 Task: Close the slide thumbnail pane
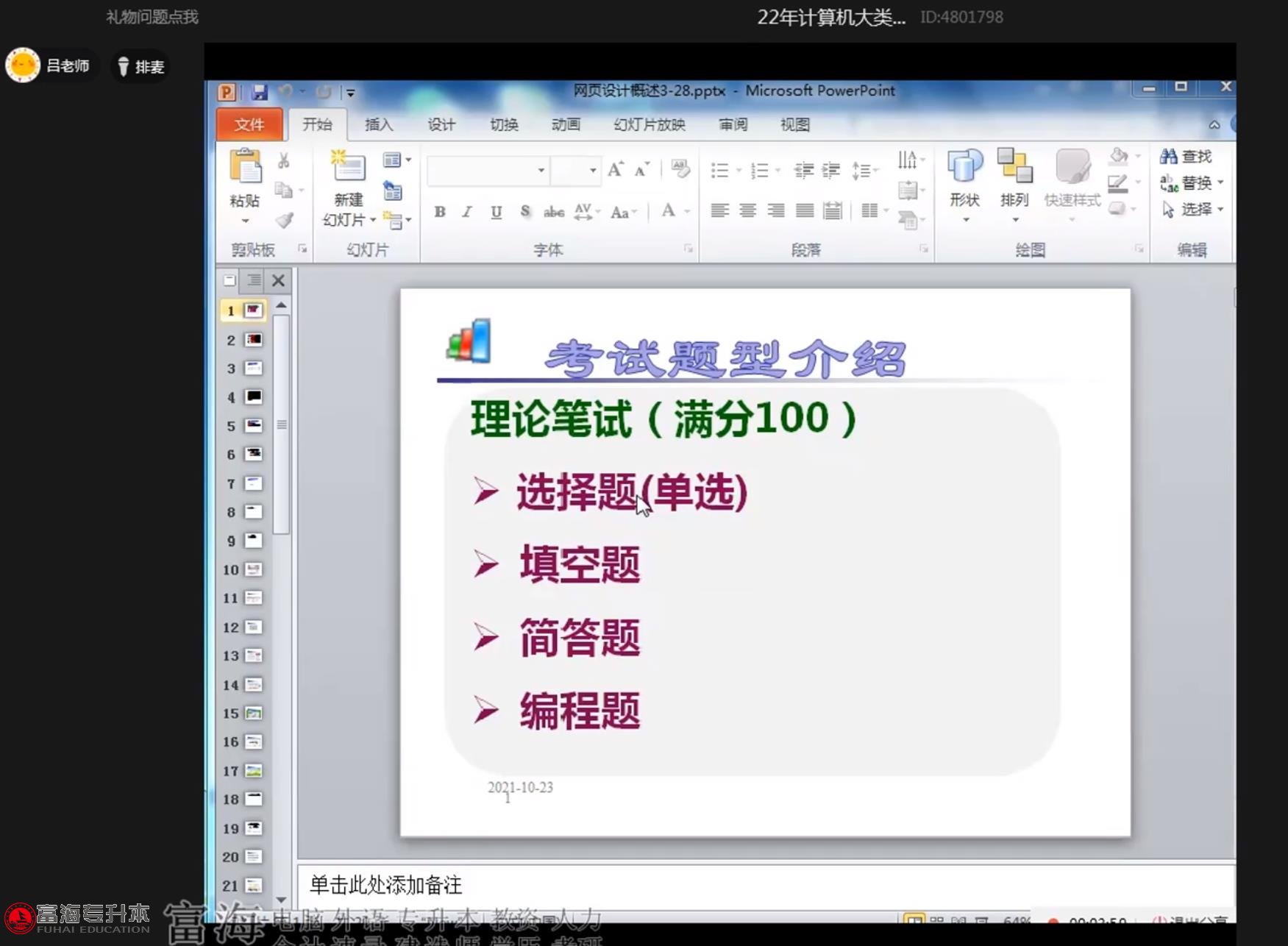pyautogui.click(x=278, y=280)
